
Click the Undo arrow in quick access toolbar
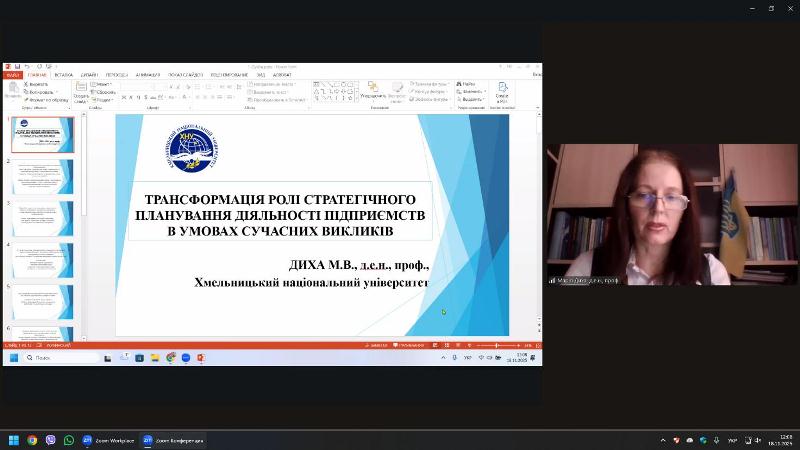click(28, 67)
